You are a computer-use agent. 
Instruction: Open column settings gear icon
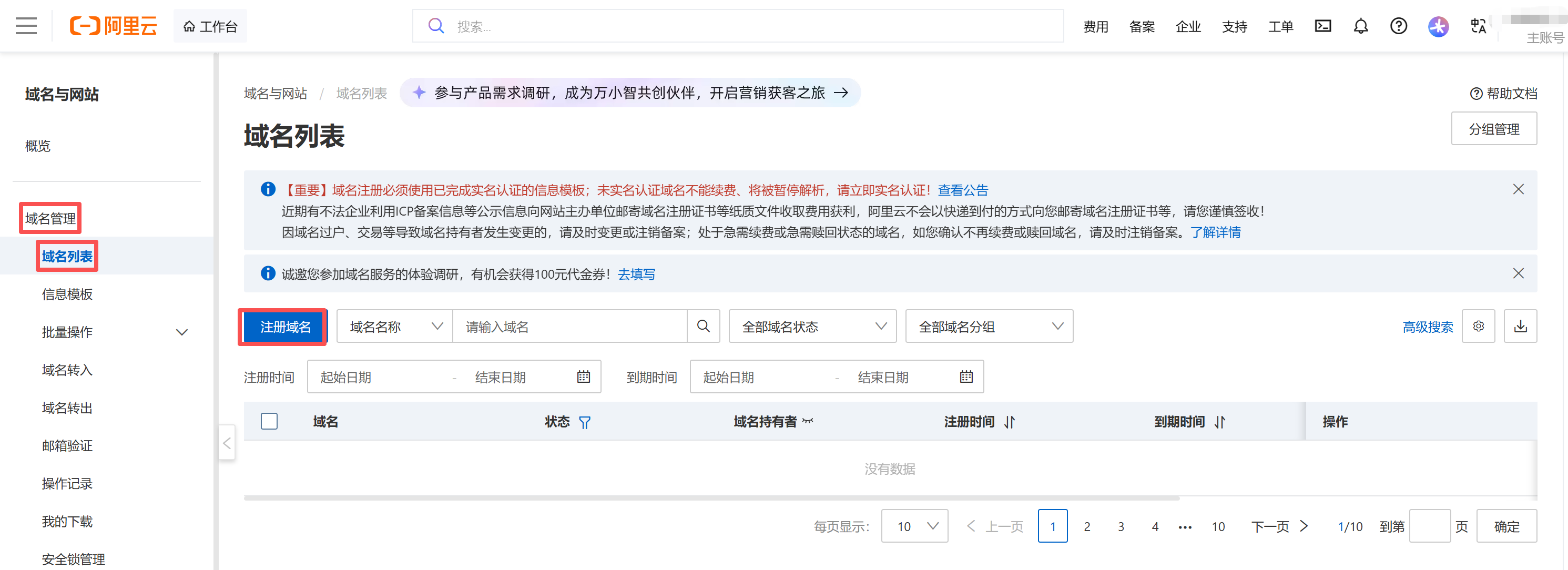1478,327
